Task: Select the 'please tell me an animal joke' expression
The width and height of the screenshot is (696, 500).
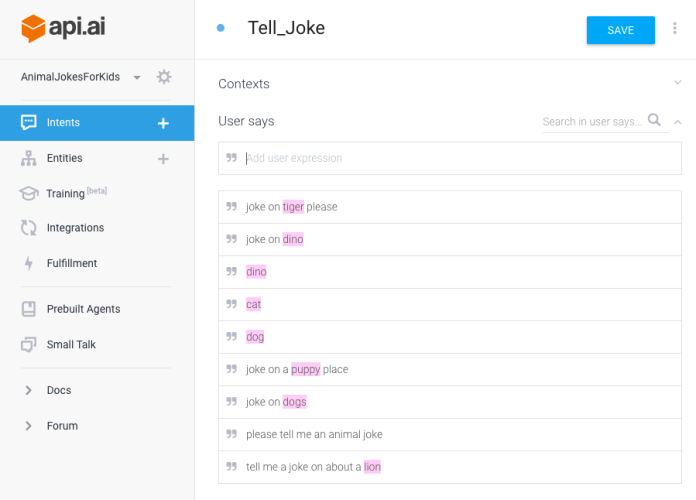Action: [314, 434]
